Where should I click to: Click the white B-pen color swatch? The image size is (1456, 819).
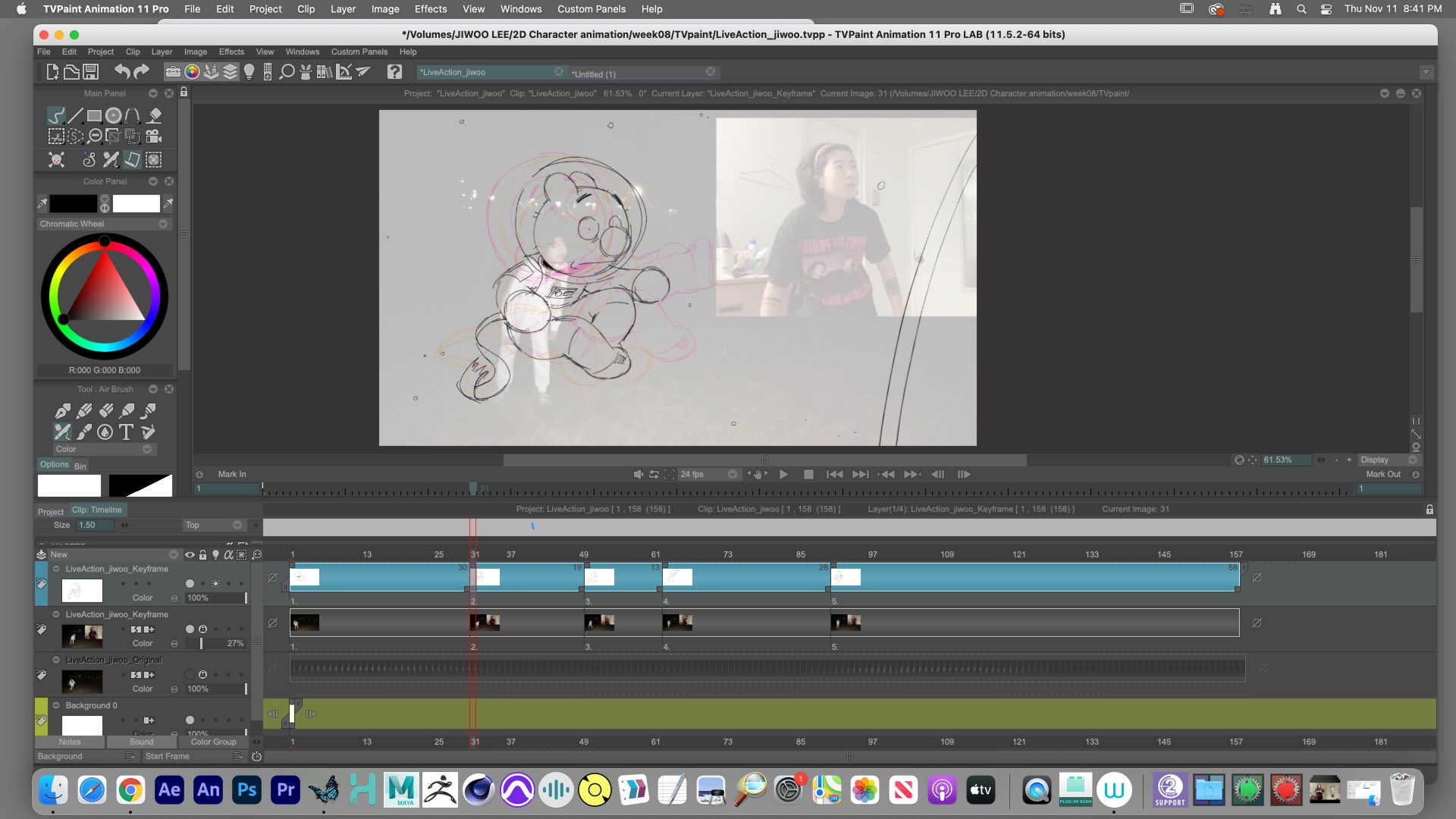click(x=136, y=203)
